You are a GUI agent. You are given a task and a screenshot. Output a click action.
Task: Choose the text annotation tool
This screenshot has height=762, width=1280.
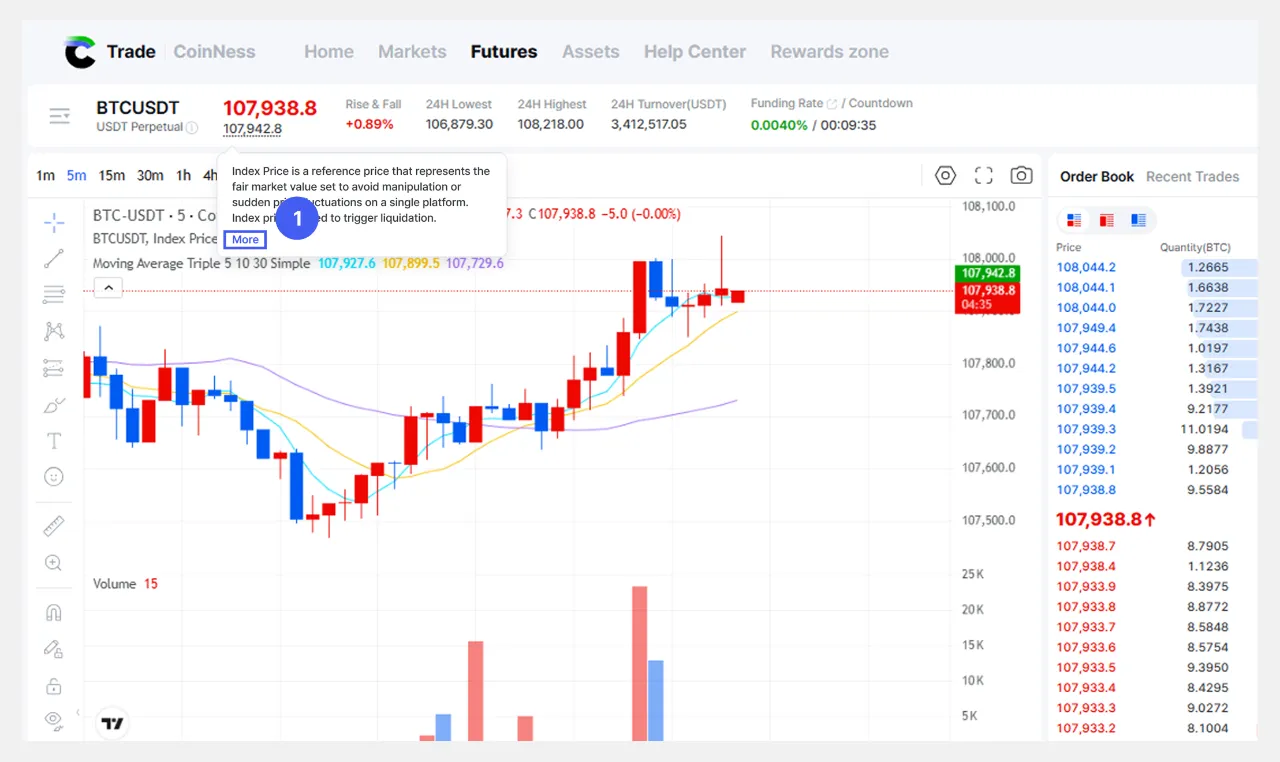54,441
